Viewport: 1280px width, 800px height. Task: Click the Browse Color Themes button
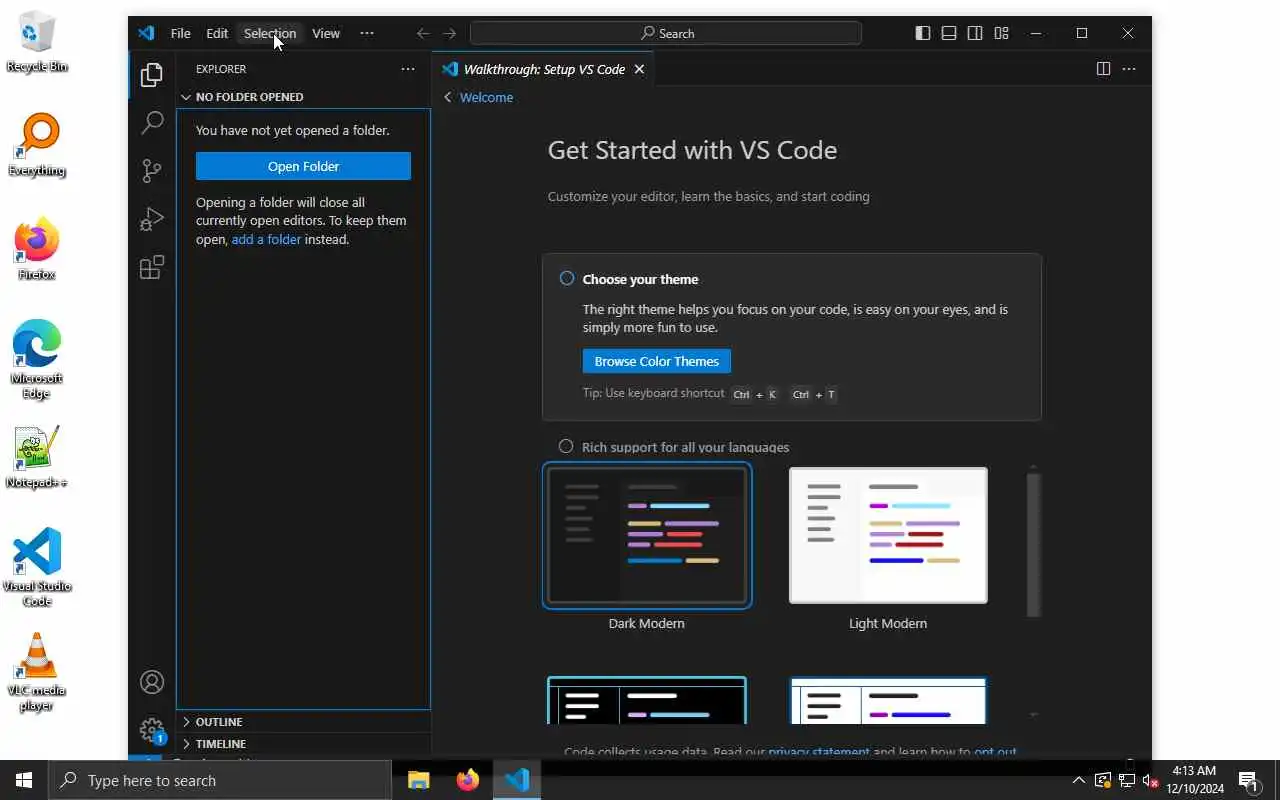(x=657, y=361)
